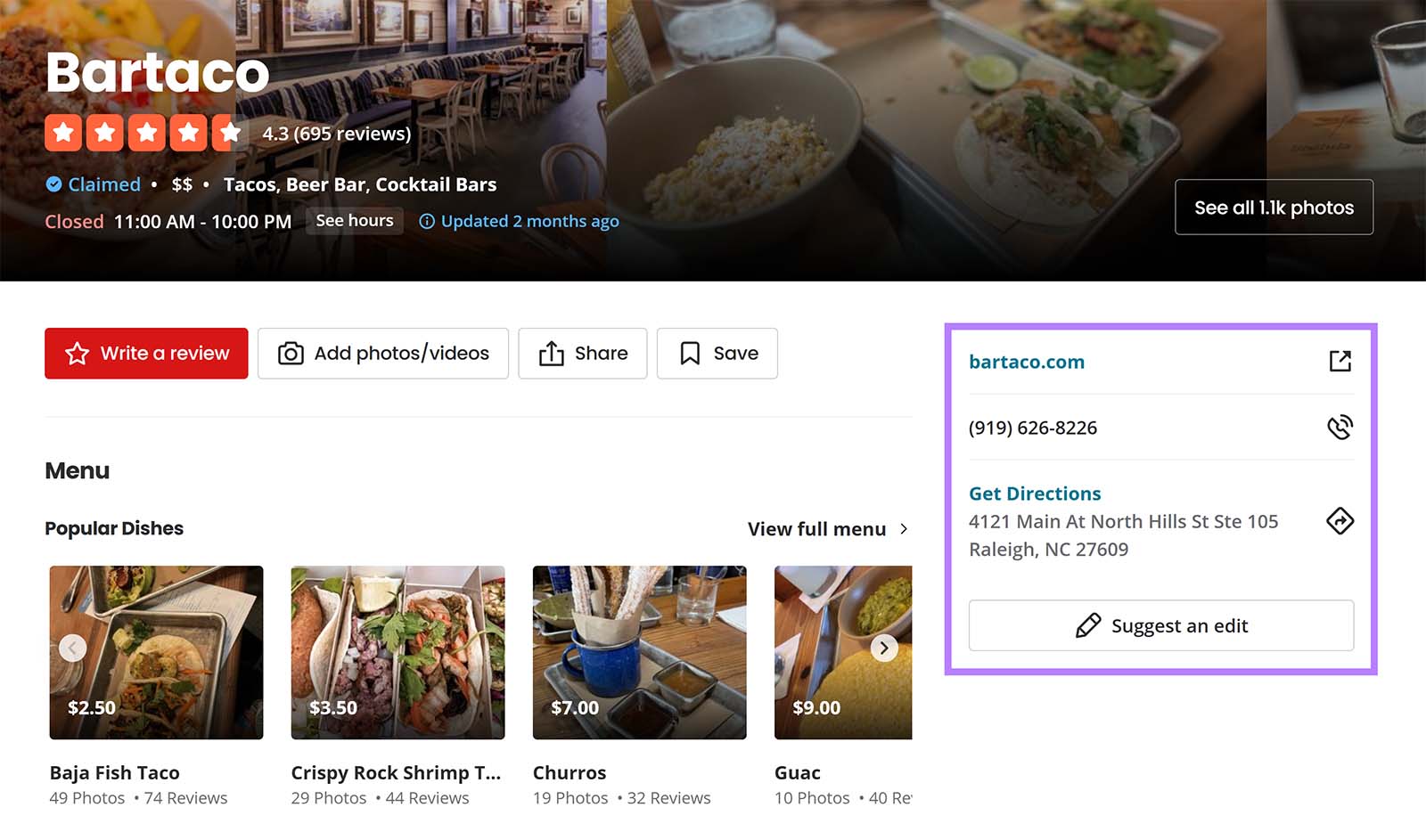Select the Crispy Rock Shrimp dish name
The height and width of the screenshot is (840, 1426).
[397, 772]
